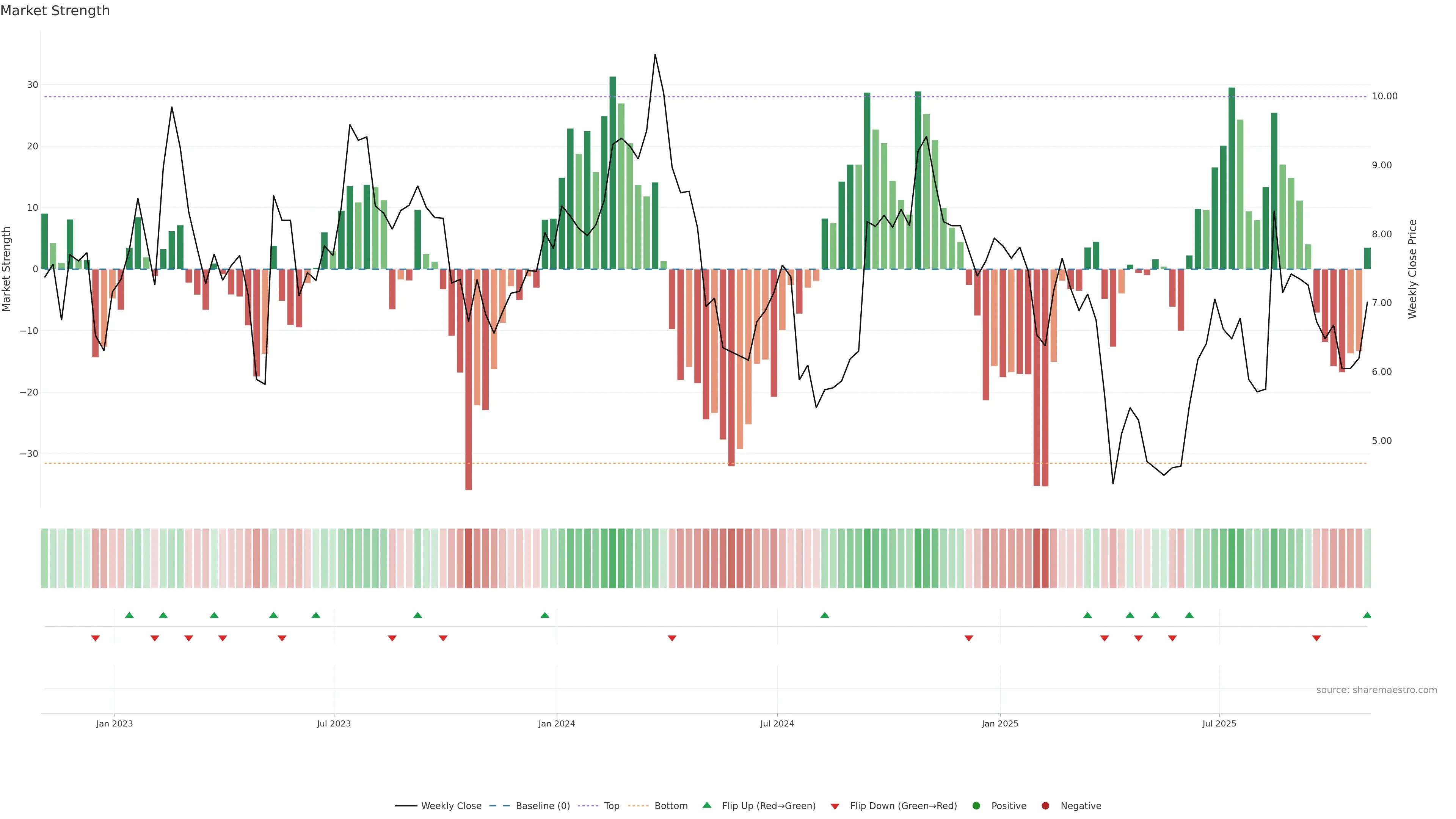Click the last red flip-down triangle marker
Viewport: 1456px width, 819px height.
[x=1316, y=638]
